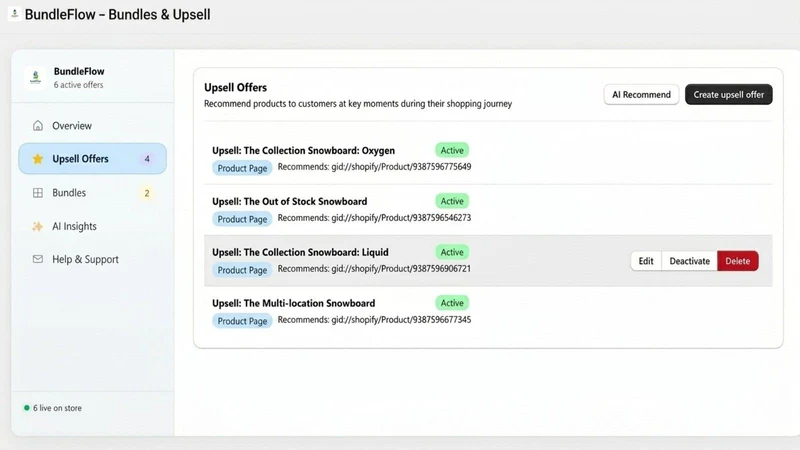
Task: Open the Overview menu item
Action: click(92, 126)
